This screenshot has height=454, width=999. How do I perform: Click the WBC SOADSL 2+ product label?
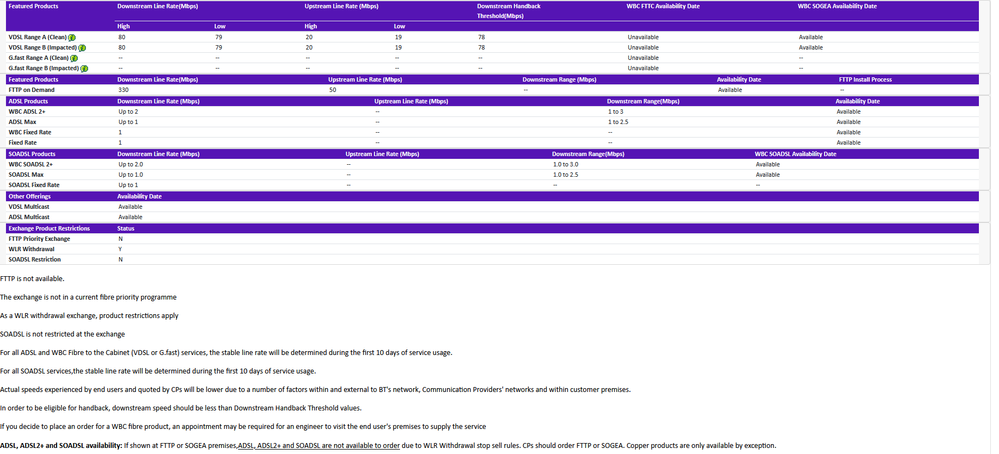[x=31, y=164]
